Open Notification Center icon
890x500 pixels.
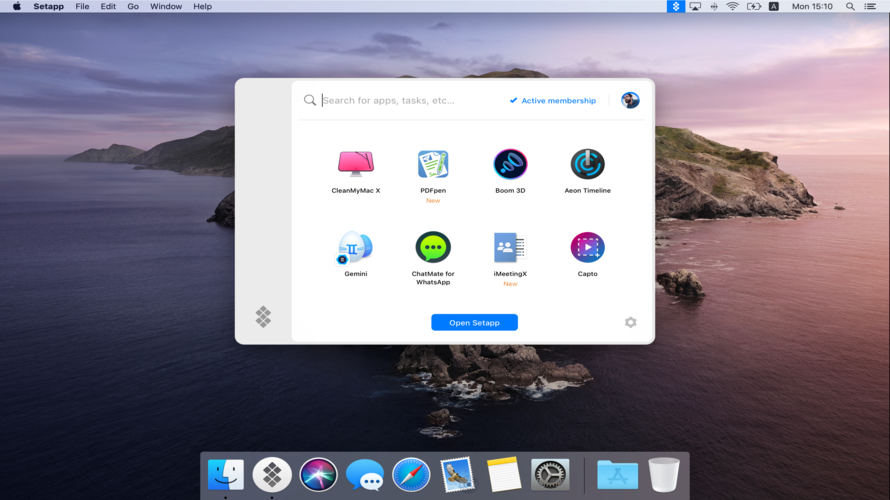click(870, 6)
